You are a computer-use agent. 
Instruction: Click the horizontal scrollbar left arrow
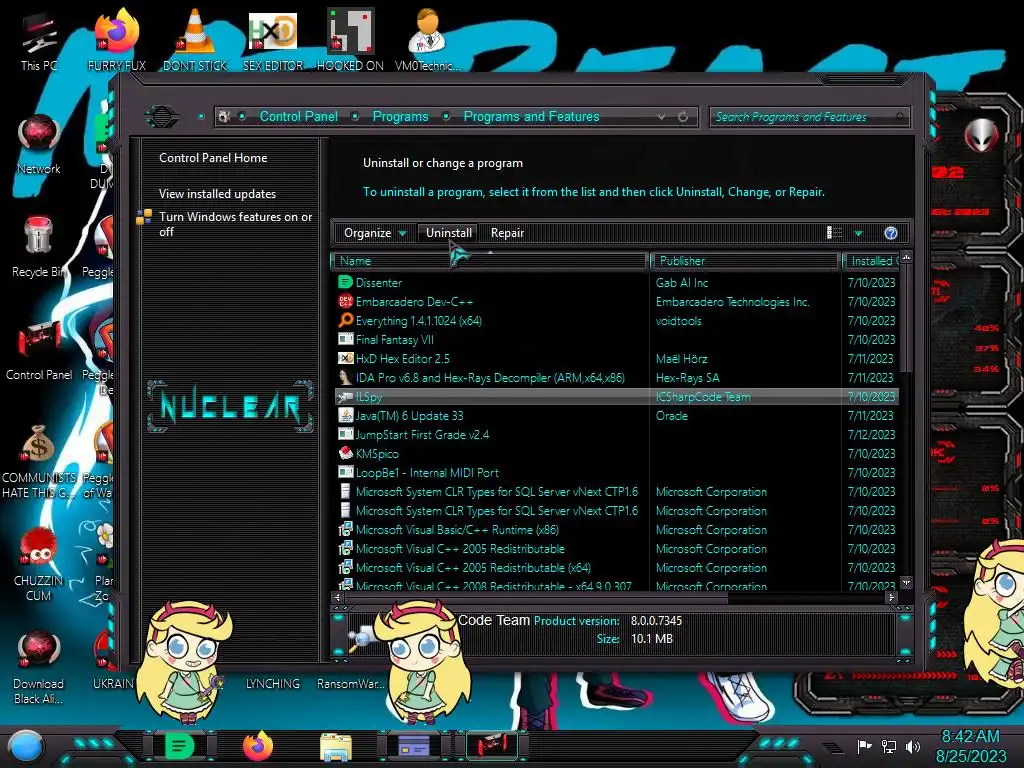point(338,597)
